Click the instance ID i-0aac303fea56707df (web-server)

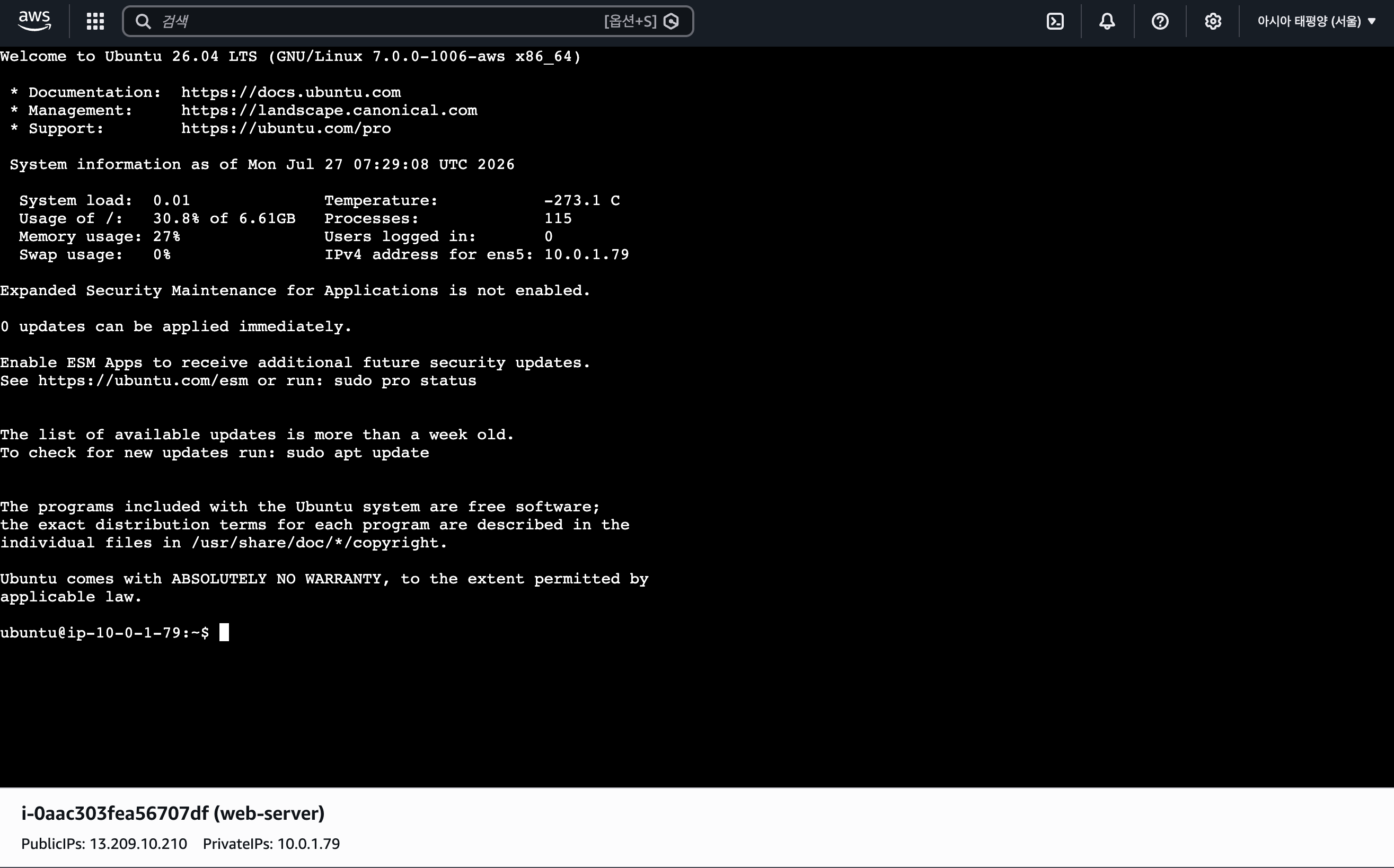click(173, 813)
